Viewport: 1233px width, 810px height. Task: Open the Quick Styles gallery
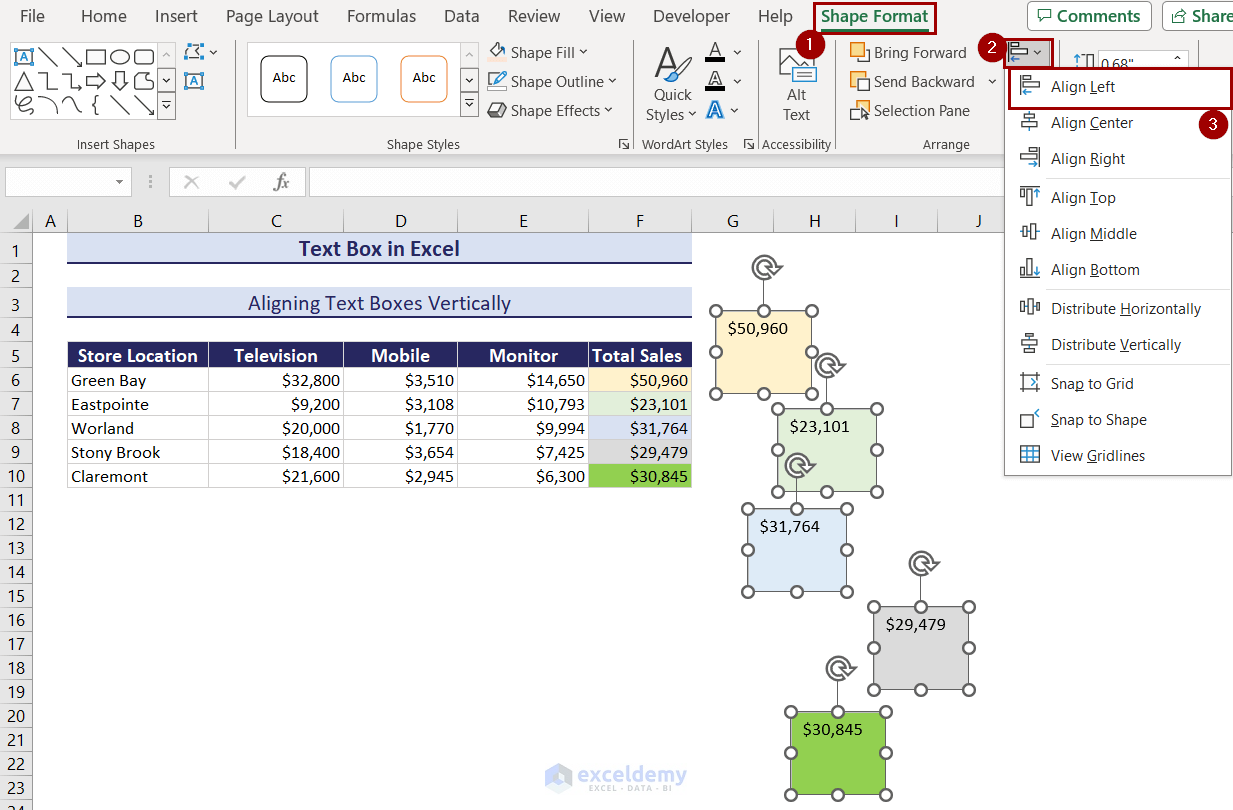(672, 85)
